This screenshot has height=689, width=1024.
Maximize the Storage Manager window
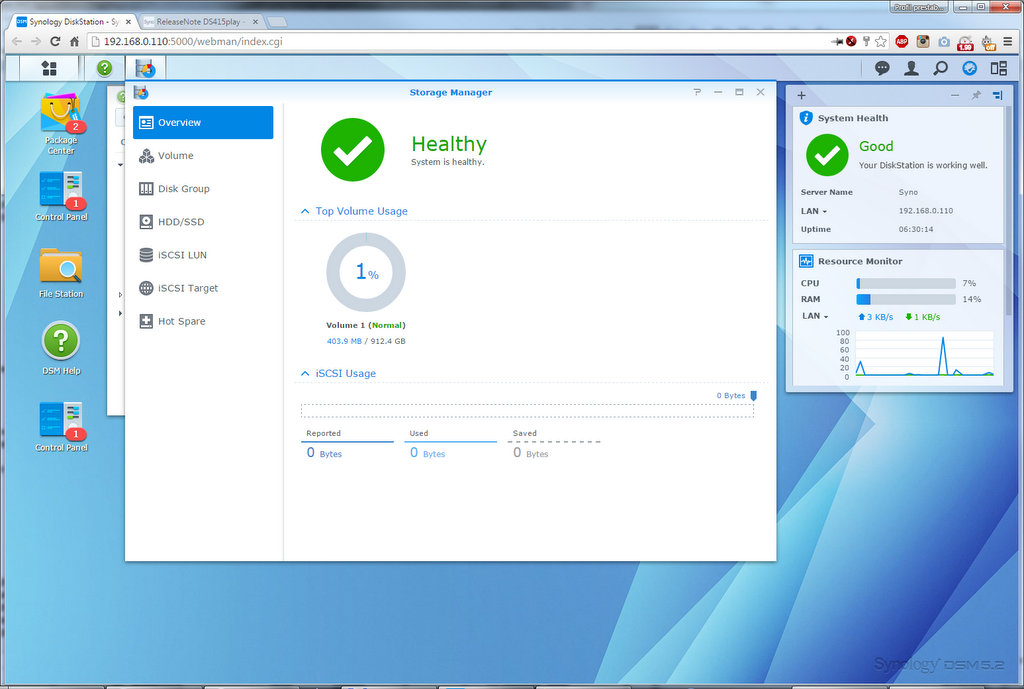tap(739, 92)
